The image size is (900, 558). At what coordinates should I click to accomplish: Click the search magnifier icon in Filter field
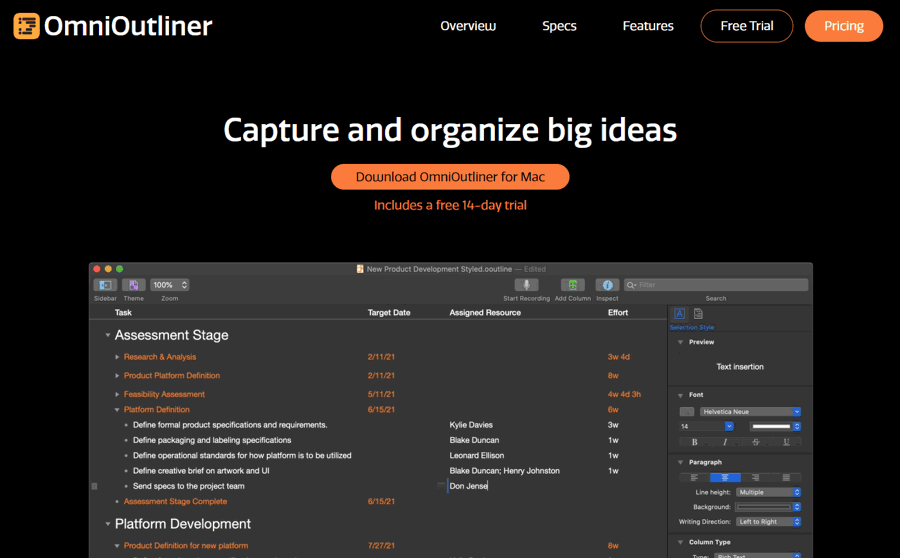[631, 285]
